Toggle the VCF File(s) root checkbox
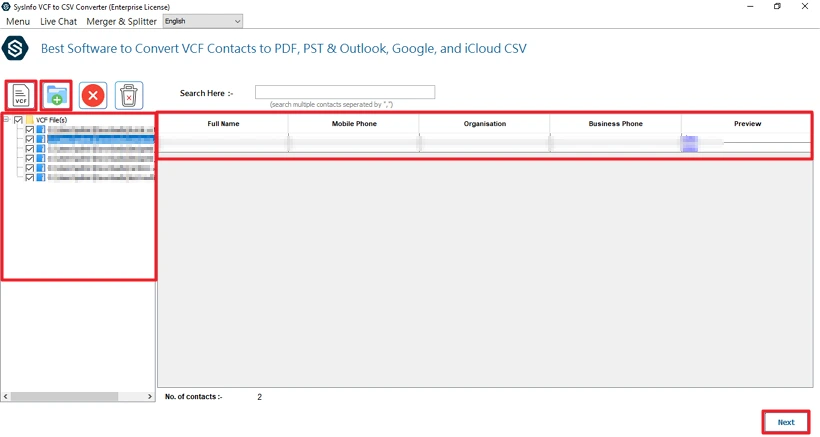Screen dimensions: 820x437 click(x=18, y=120)
